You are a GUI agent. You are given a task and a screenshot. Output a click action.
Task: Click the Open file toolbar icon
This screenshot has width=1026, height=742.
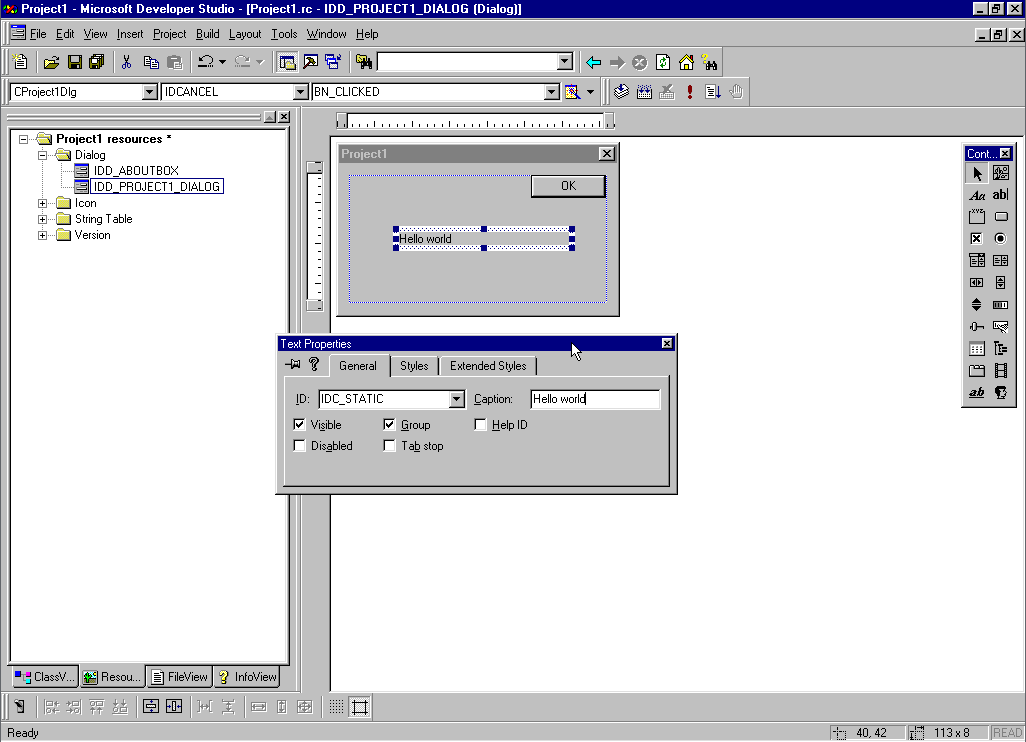(x=51, y=62)
